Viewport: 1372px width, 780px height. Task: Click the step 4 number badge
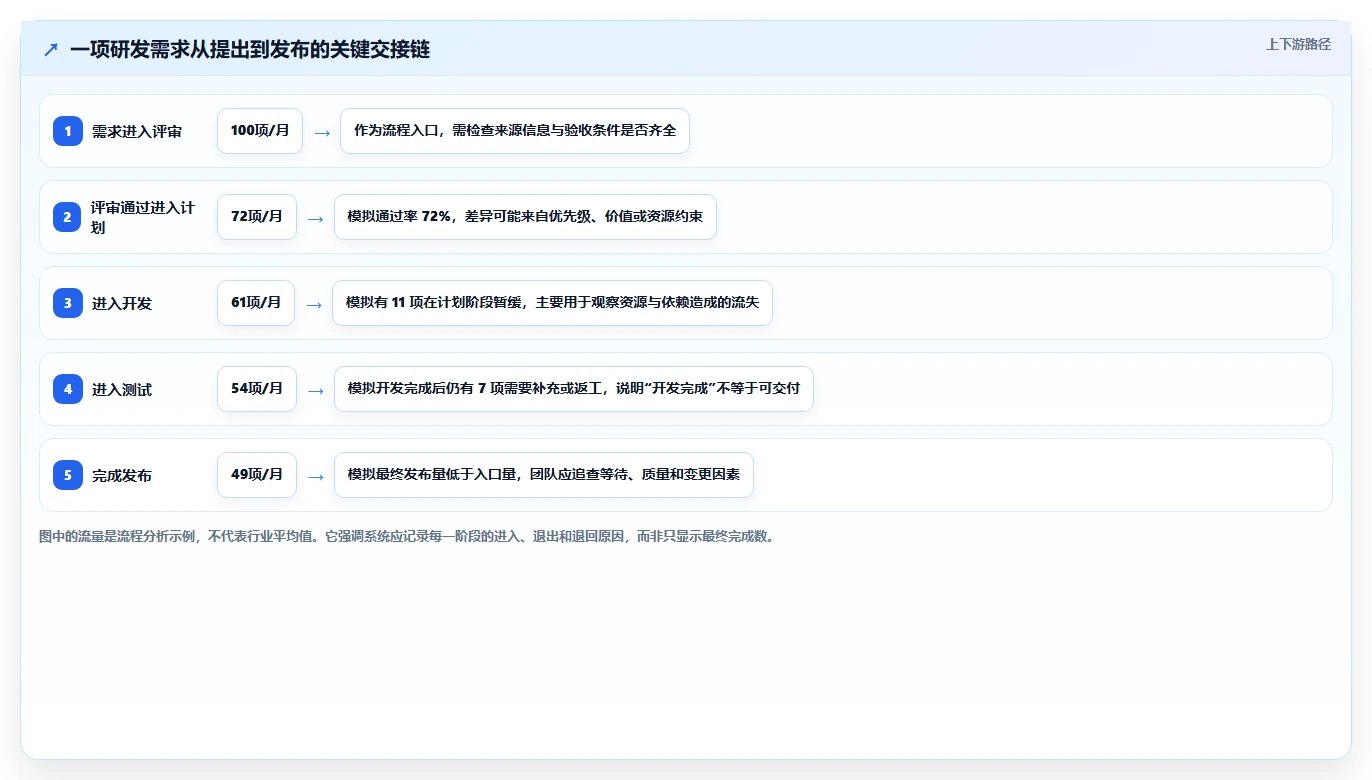(x=68, y=389)
